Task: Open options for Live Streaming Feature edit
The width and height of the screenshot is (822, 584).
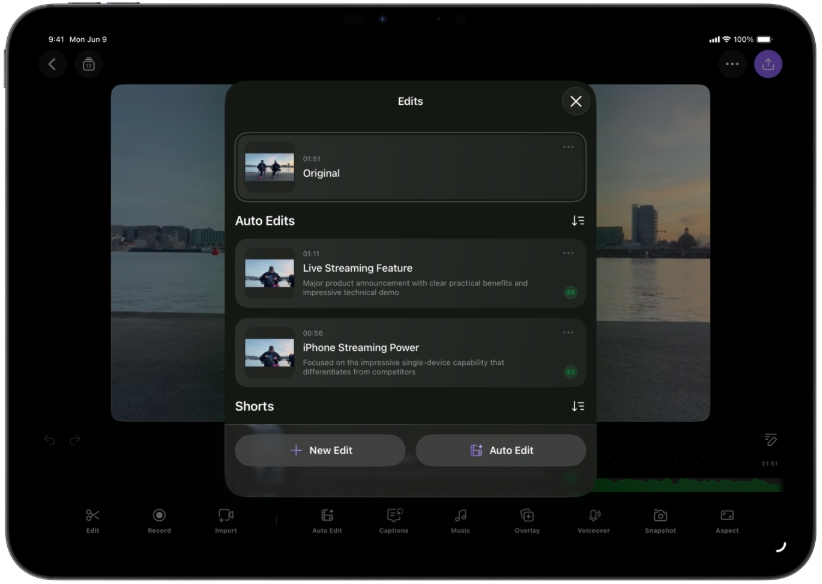Action: tap(568, 253)
